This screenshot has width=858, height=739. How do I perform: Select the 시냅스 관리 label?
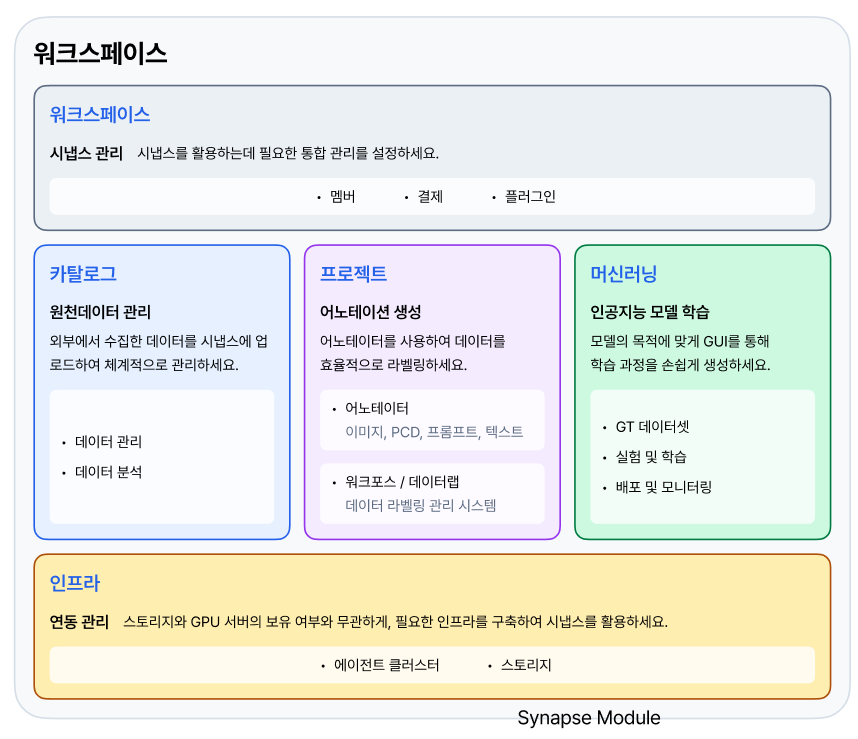pos(86,153)
